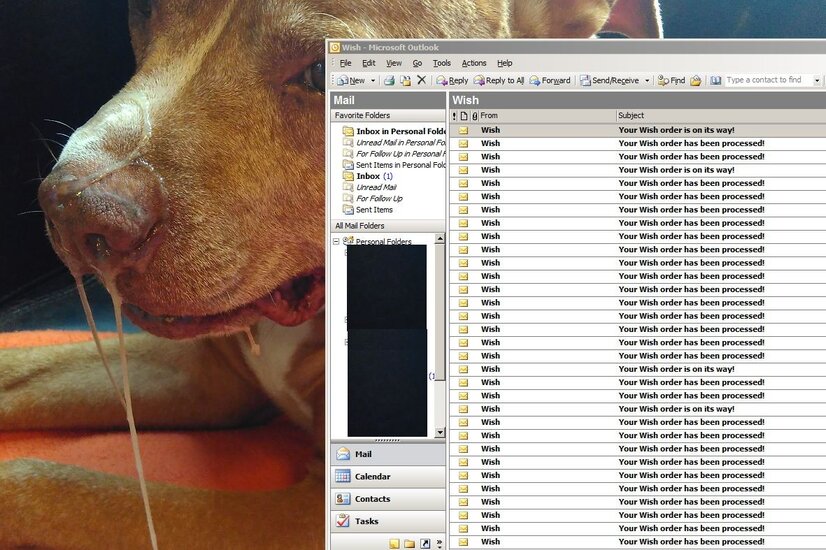
Task: Select the last 'Your Wish order is on its way!' email
Action: 638,409
